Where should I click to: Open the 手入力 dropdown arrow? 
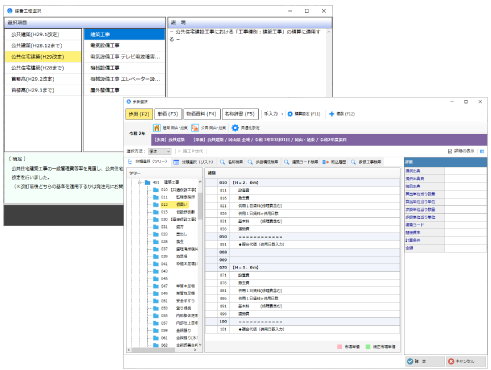point(282,114)
